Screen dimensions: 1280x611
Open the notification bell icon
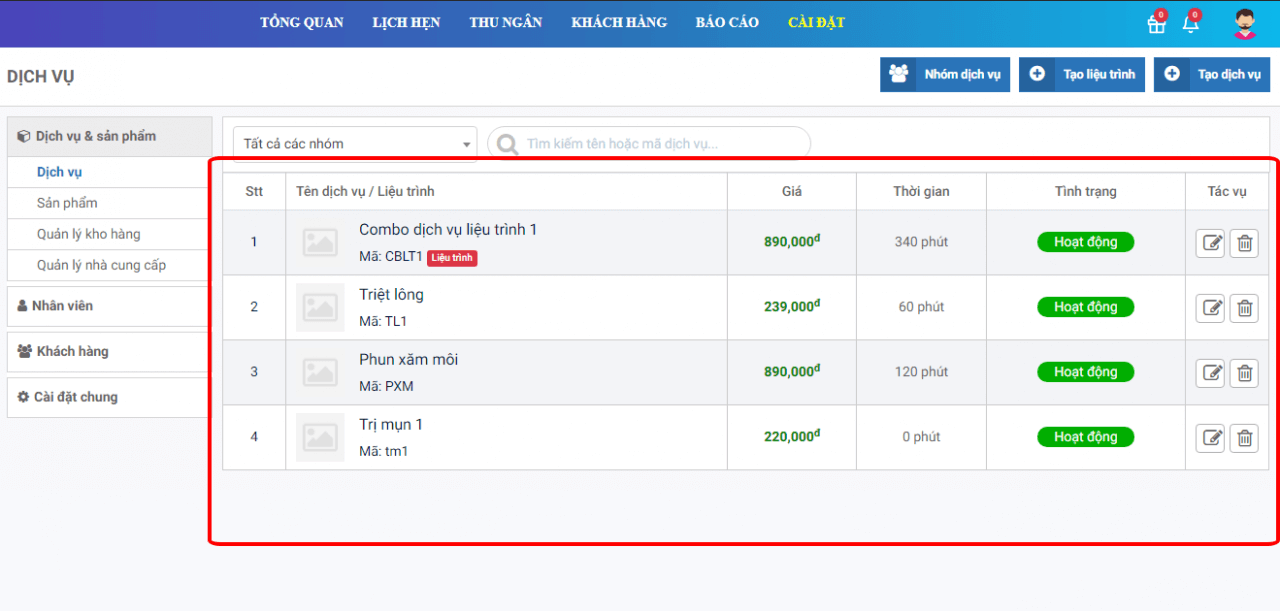(1190, 25)
